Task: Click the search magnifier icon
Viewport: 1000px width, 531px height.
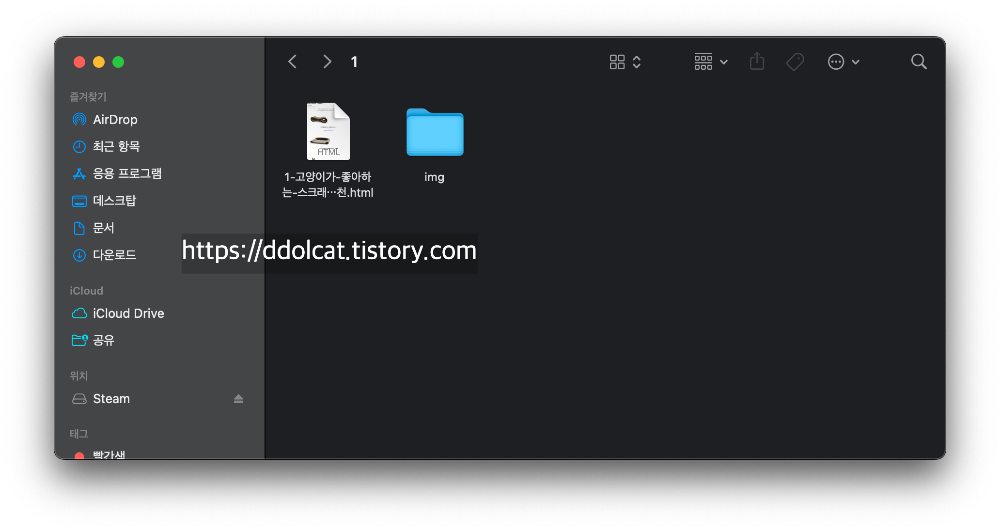Action: [x=919, y=62]
